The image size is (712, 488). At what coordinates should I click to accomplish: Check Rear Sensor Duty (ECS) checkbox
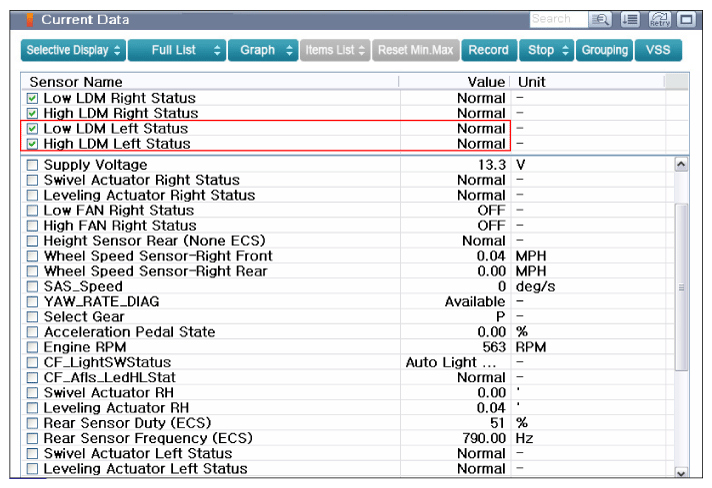pos(32,423)
